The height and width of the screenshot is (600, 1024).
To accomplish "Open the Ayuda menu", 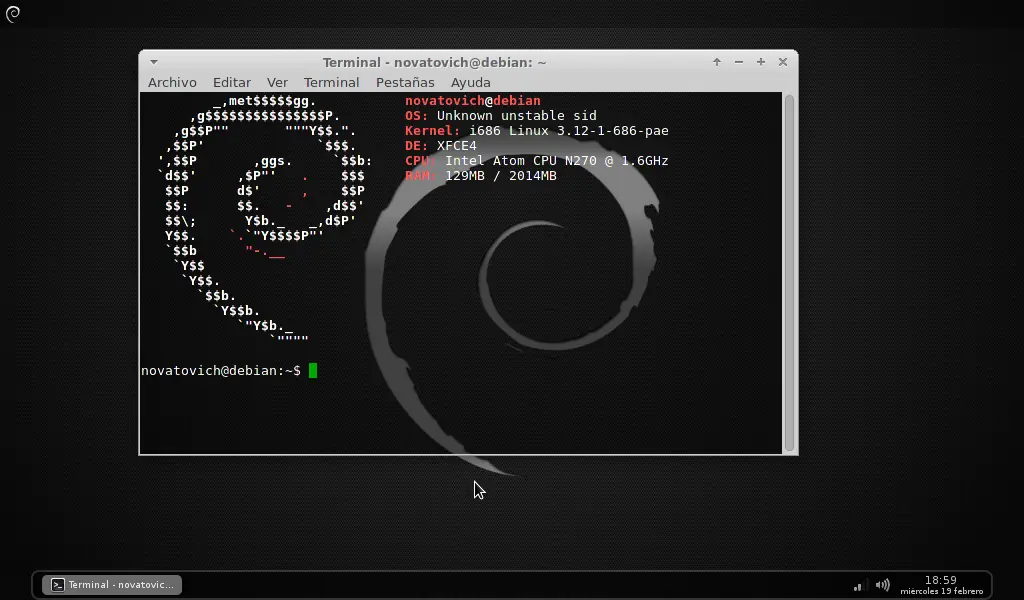I will [470, 82].
